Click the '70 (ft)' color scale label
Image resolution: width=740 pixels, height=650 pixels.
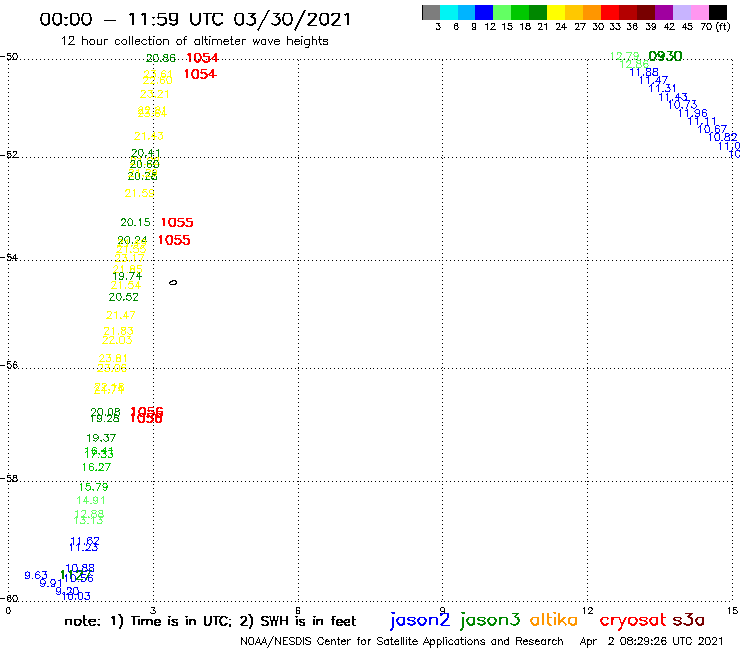coord(715,26)
